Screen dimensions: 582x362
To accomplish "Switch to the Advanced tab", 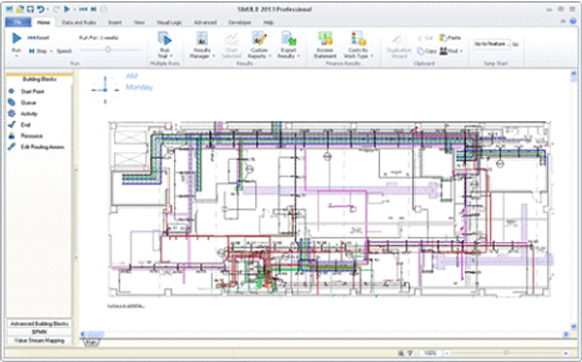I will tap(205, 23).
